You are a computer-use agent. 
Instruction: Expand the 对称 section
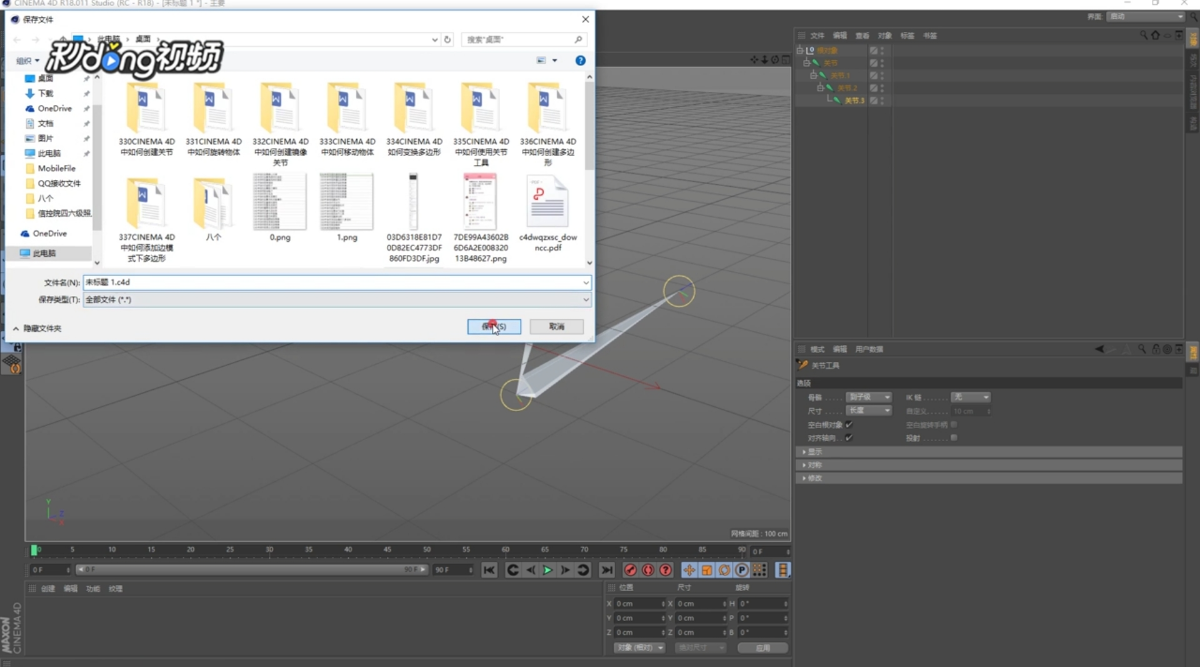pos(989,465)
